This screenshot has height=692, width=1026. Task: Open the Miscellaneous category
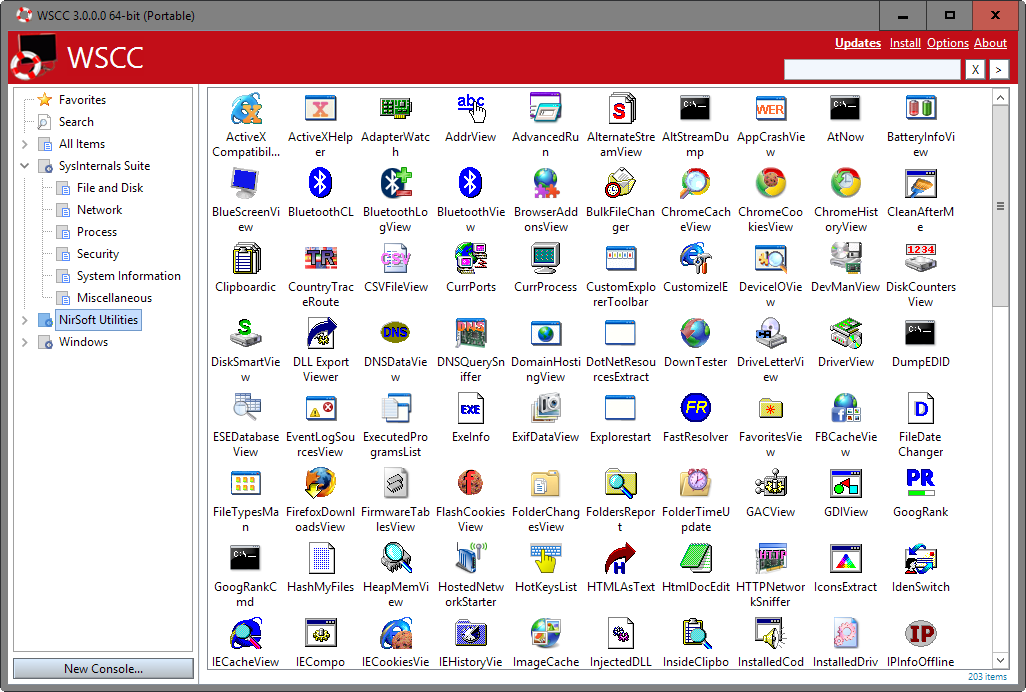[114, 298]
